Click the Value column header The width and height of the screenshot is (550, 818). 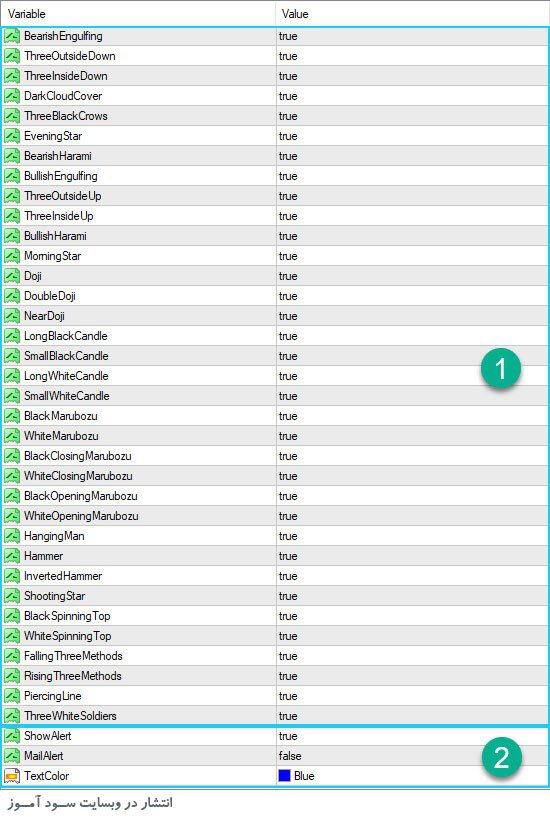coord(412,14)
